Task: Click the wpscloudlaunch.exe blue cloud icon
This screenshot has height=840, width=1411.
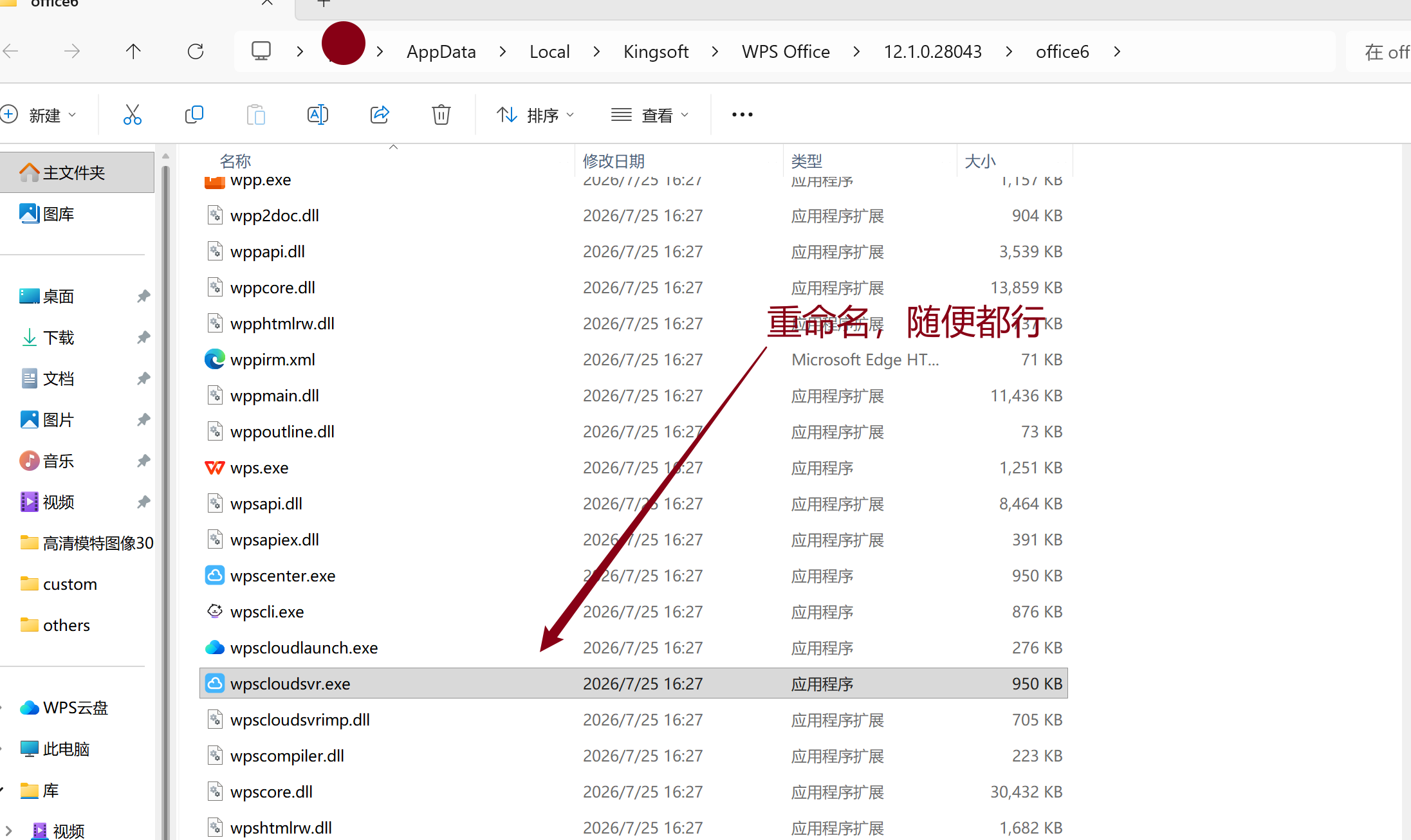Action: [x=214, y=648]
